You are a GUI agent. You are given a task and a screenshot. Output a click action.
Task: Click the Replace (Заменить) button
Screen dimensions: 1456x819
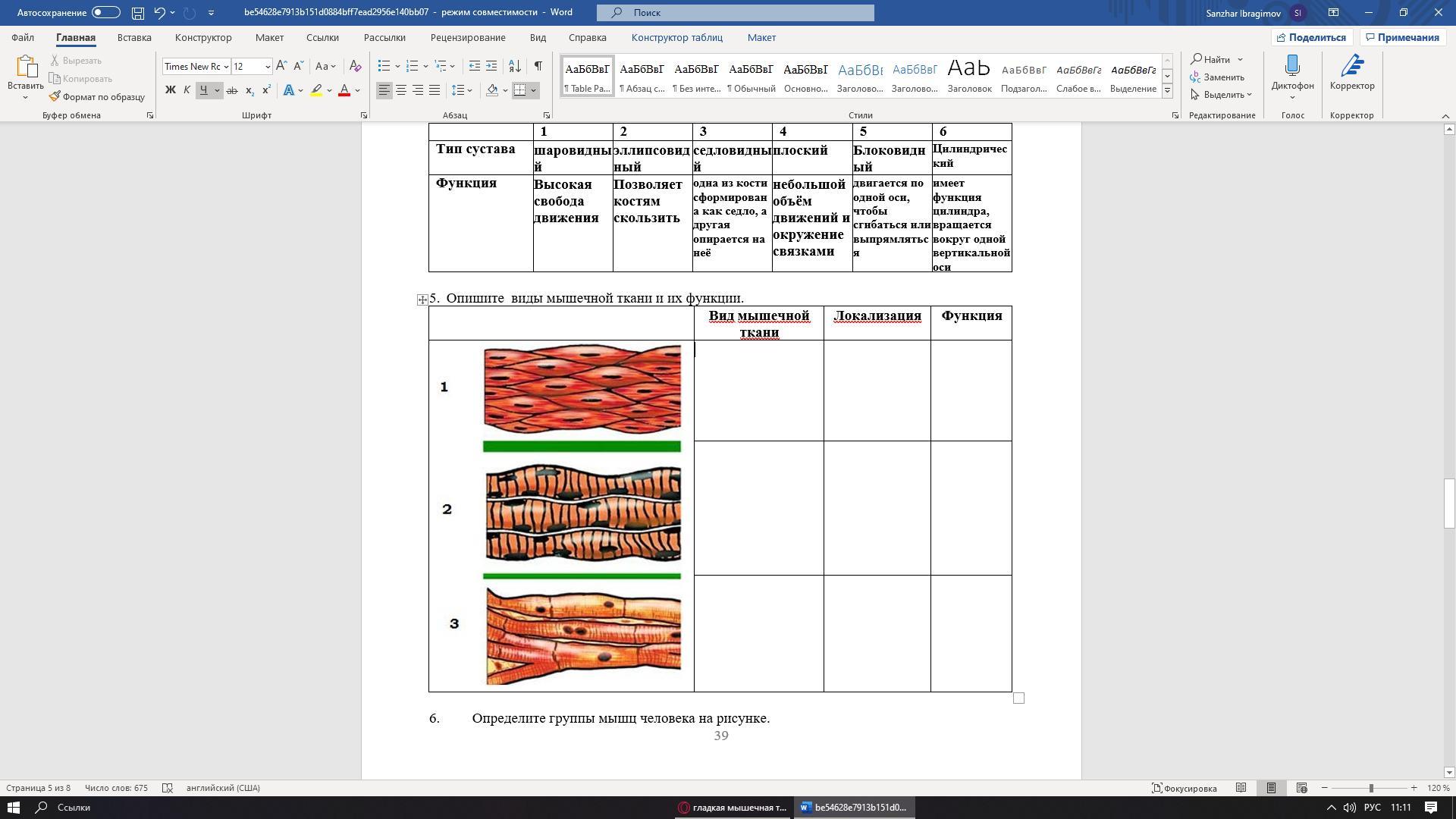coord(1217,77)
